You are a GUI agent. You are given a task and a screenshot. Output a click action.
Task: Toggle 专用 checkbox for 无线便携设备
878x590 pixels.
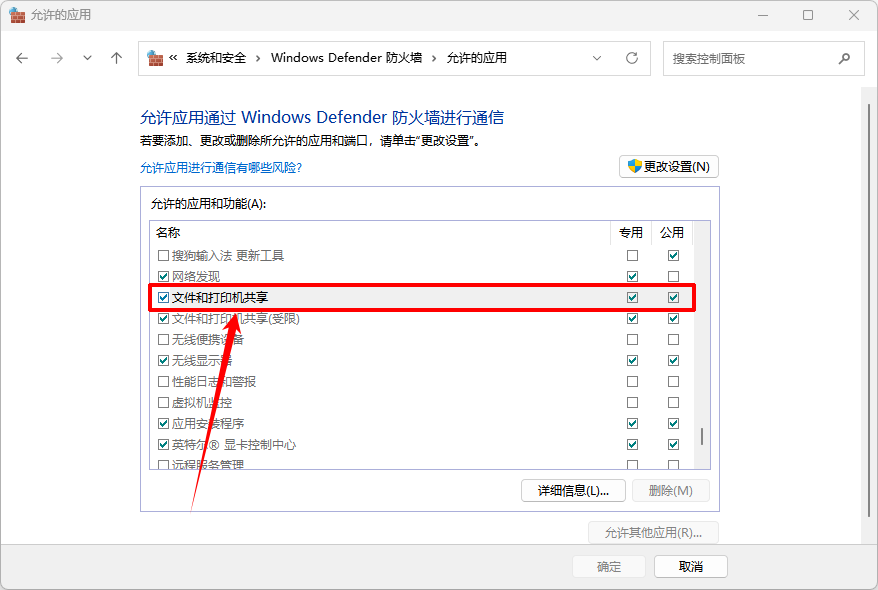[632, 340]
